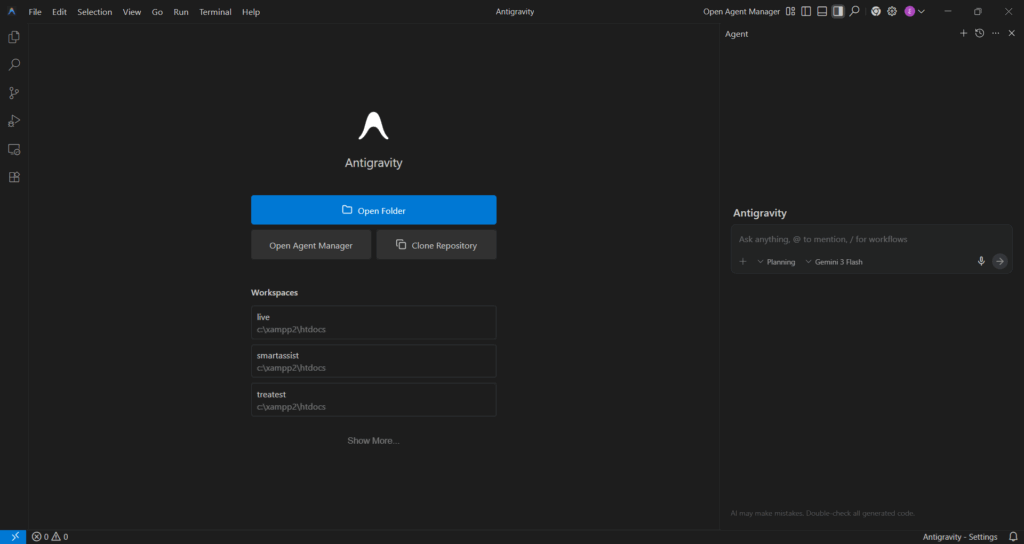This screenshot has width=1024, height=544.
Task: Click the blue Open Folder button
Action: [x=373, y=210]
